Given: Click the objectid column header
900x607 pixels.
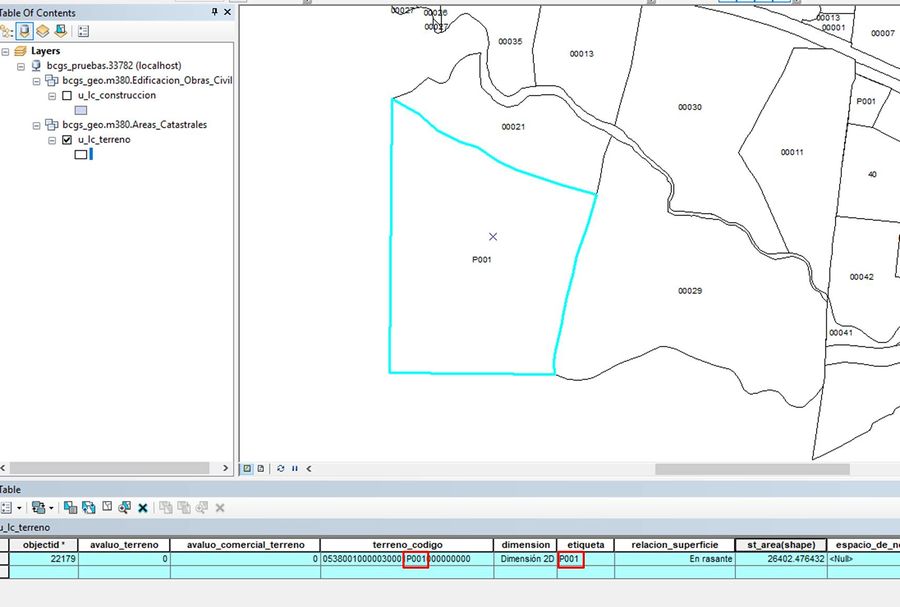Looking at the screenshot, I should coord(44,544).
